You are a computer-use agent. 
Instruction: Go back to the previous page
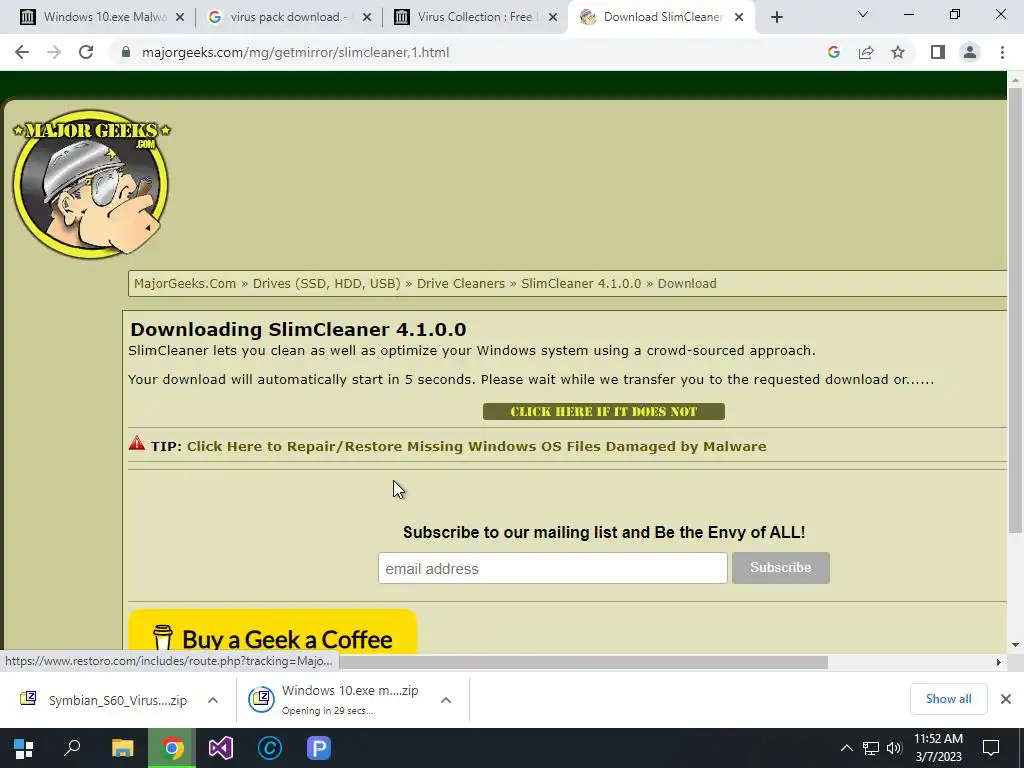[22, 52]
